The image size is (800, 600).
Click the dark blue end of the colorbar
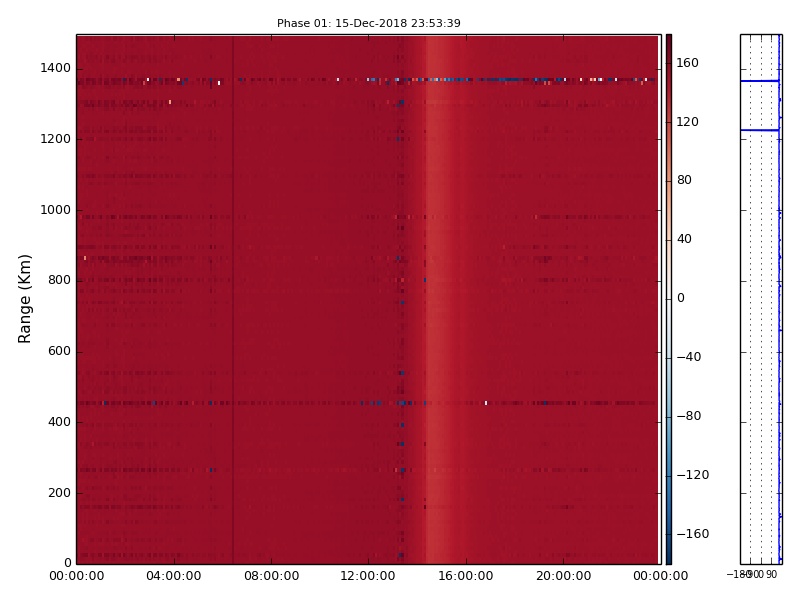coord(668,556)
